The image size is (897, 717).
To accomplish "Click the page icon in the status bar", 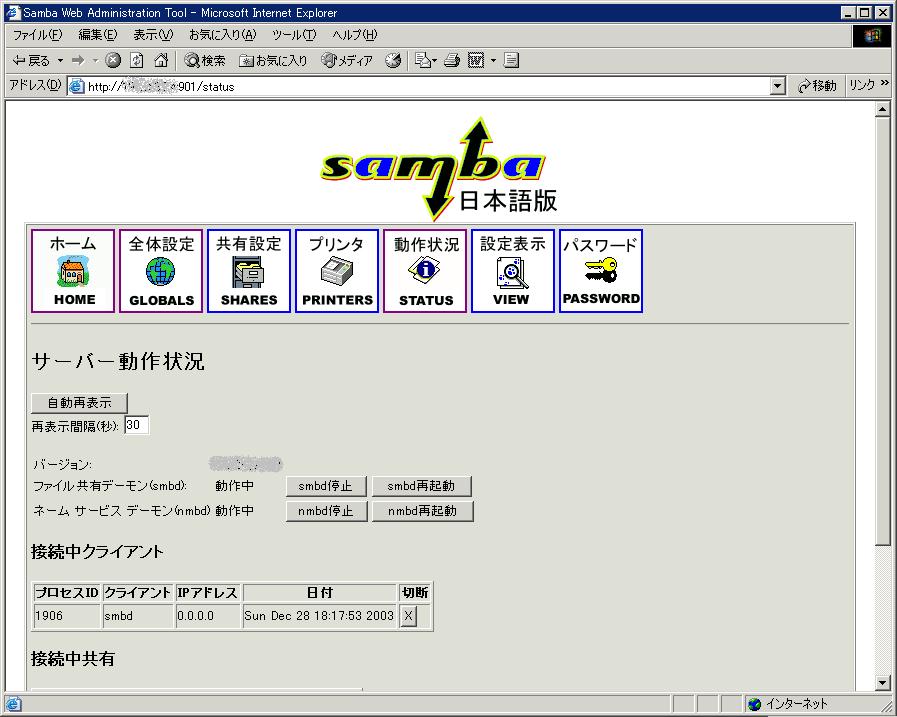I will (13, 704).
